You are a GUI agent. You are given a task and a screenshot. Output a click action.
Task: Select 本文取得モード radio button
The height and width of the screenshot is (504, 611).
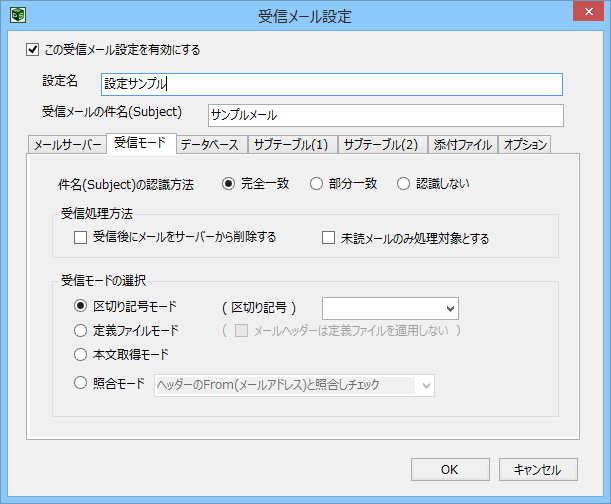pos(80,354)
